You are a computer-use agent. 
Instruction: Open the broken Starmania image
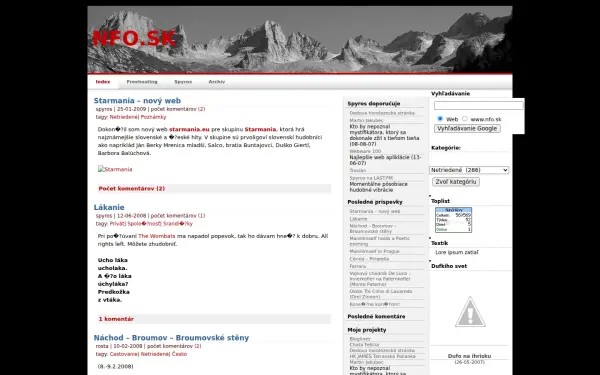tap(115, 169)
